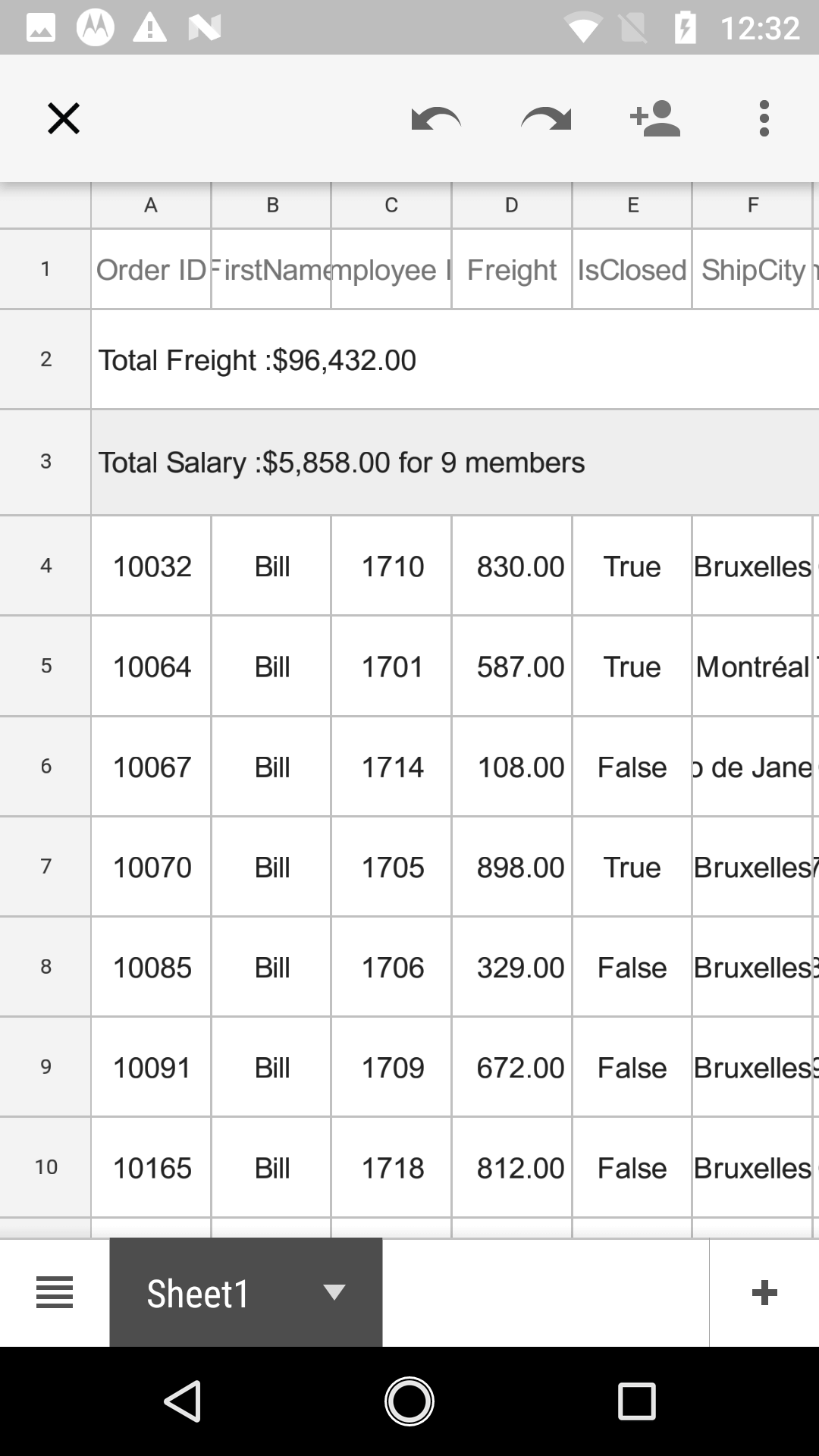Screen dimensions: 819x1456
Task: Select column A header
Action: [x=151, y=205]
